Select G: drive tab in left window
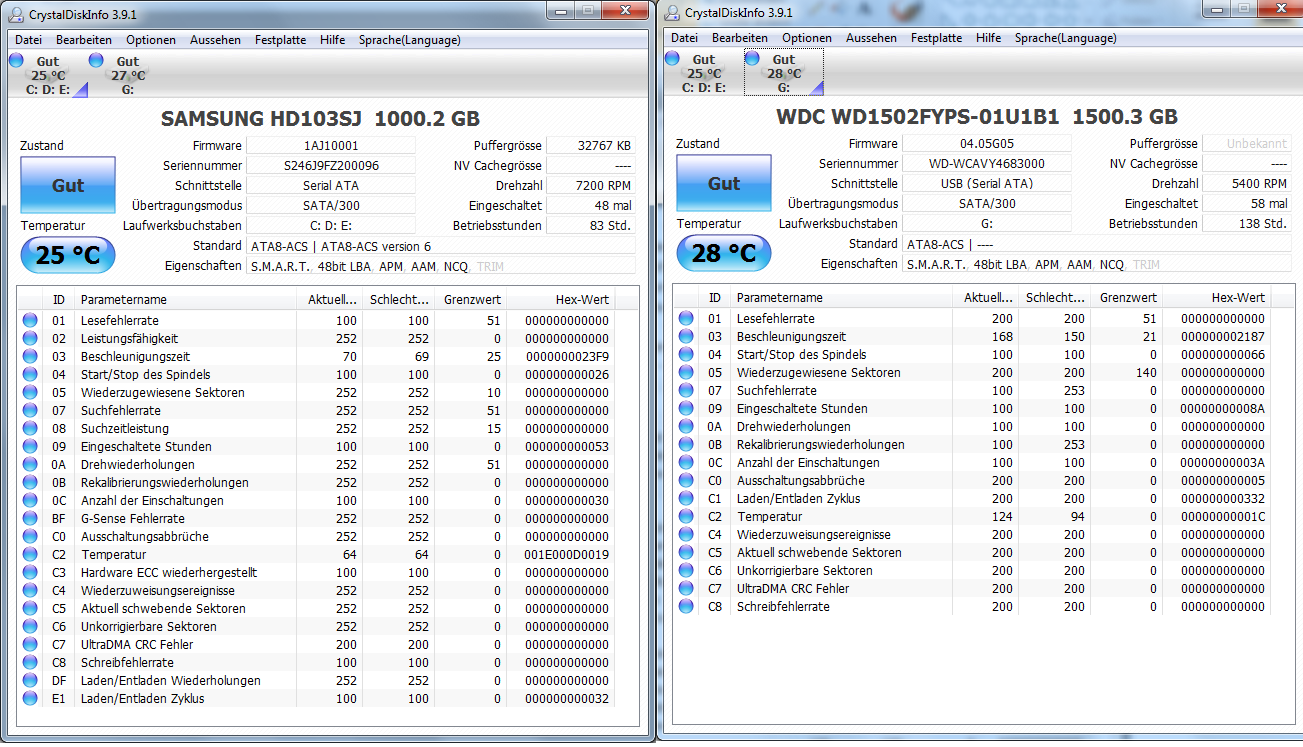 click(x=127, y=75)
